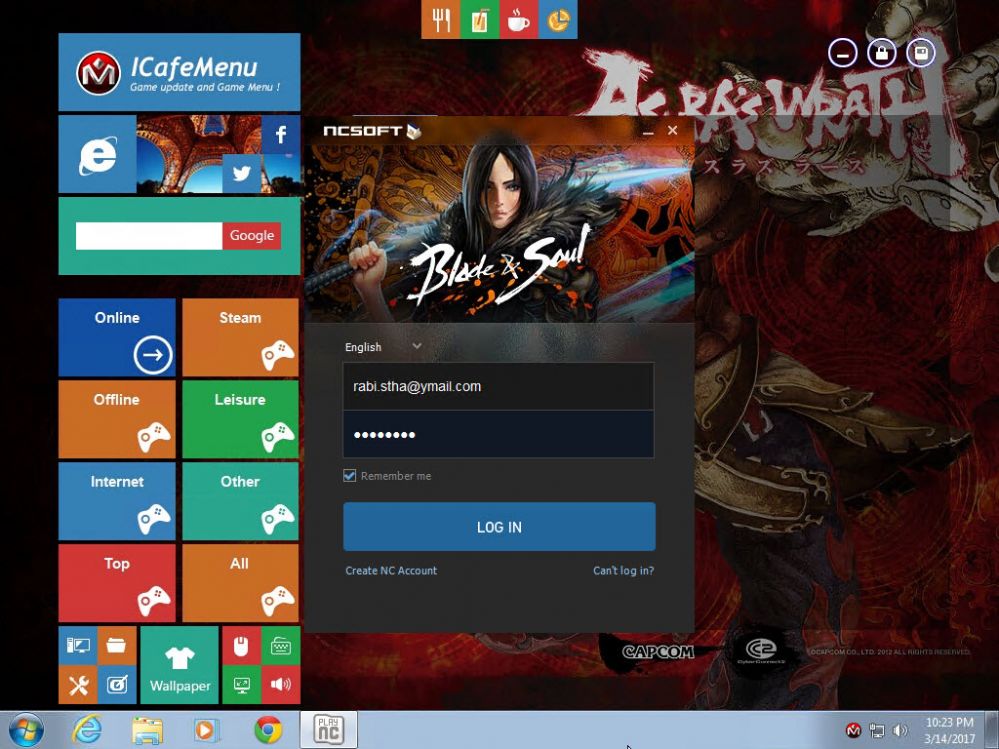Open the Steam games category
Image resolution: width=999 pixels, height=749 pixels.
(240, 338)
